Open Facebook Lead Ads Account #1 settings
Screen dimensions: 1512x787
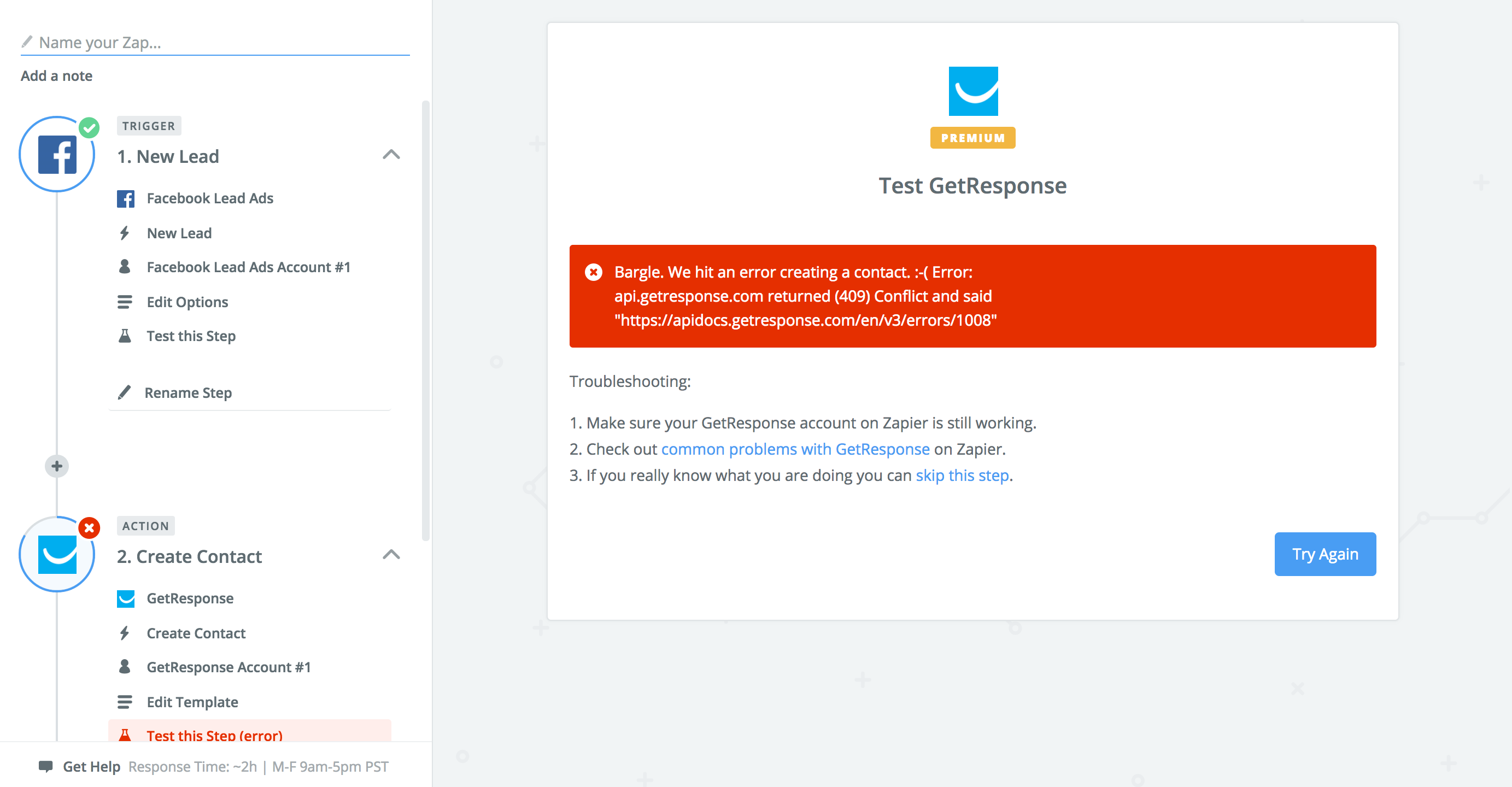pyautogui.click(x=248, y=267)
